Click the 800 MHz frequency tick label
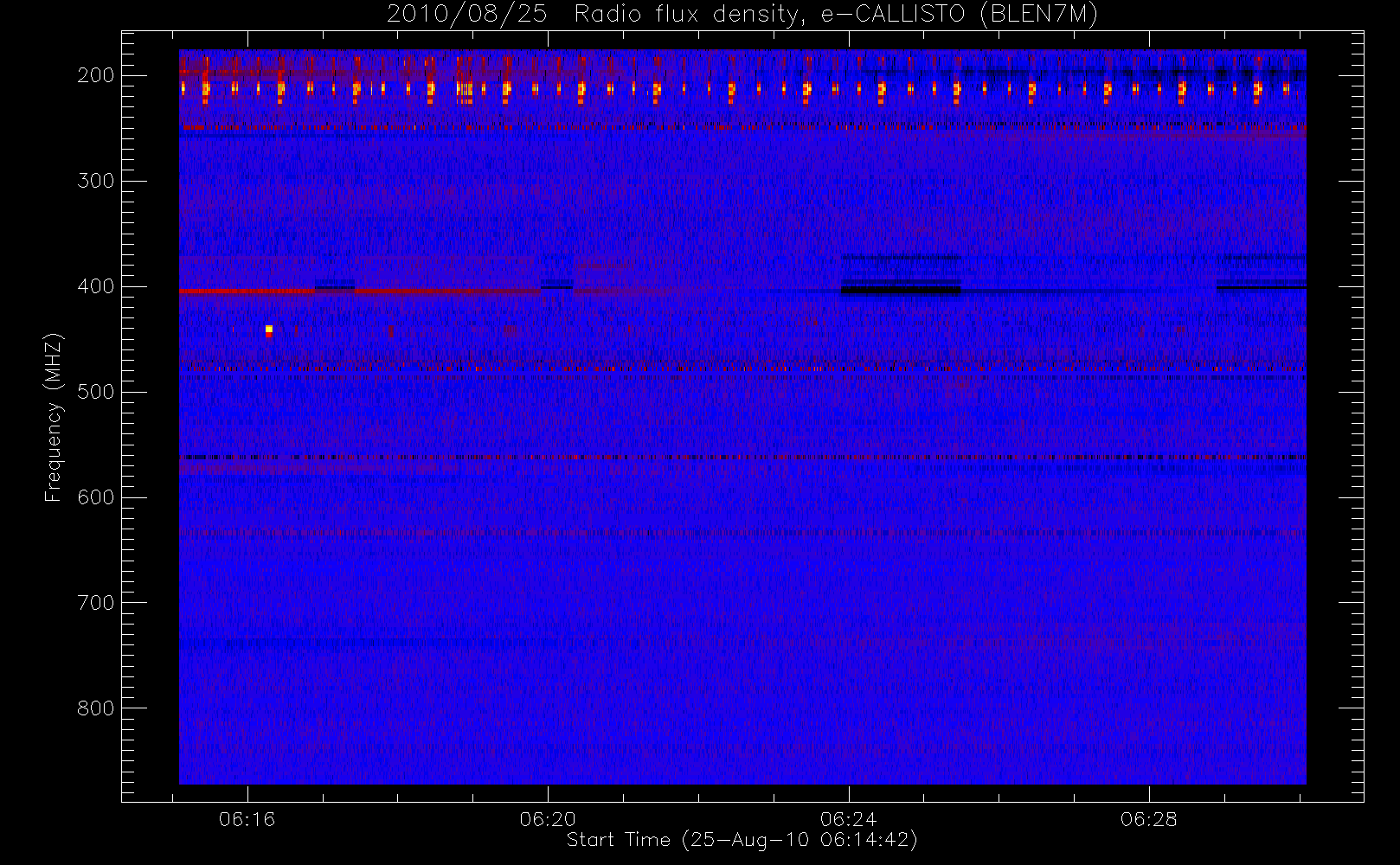This screenshot has height=865, width=1400. pyautogui.click(x=96, y=708)
